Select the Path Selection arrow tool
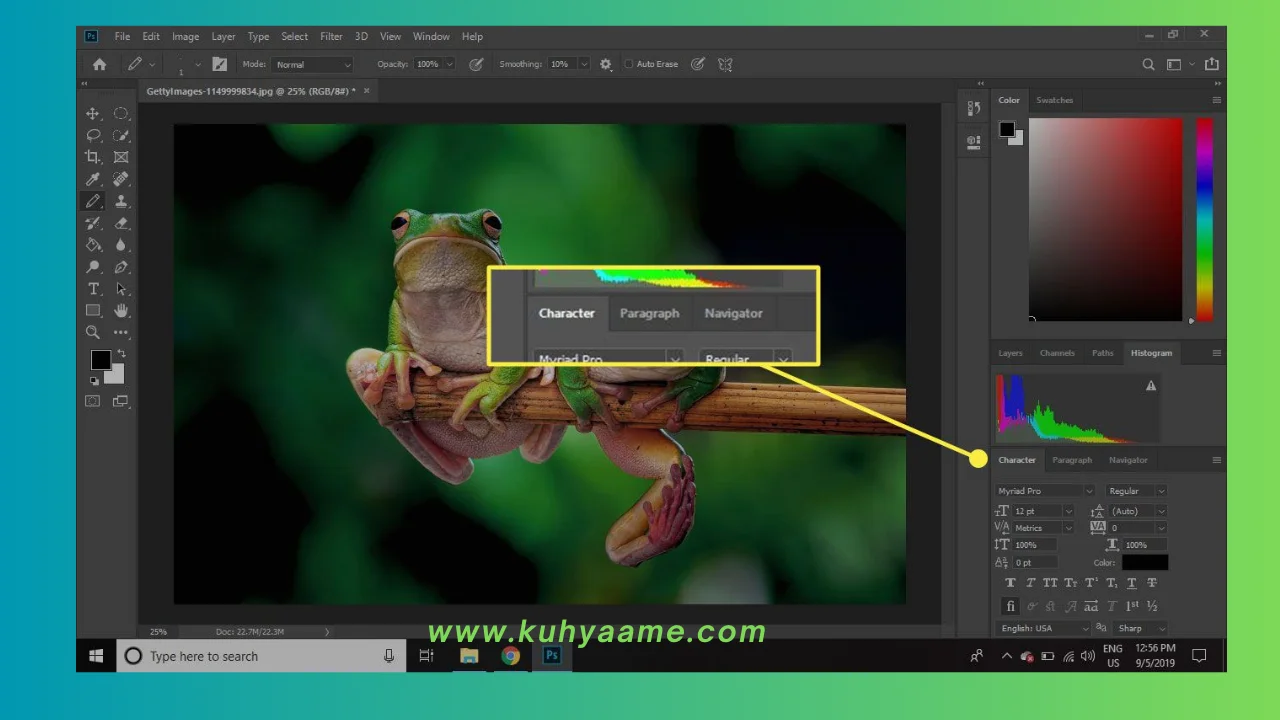The width and height of the screenshot is (1280, 720). [x=121, y=289]
